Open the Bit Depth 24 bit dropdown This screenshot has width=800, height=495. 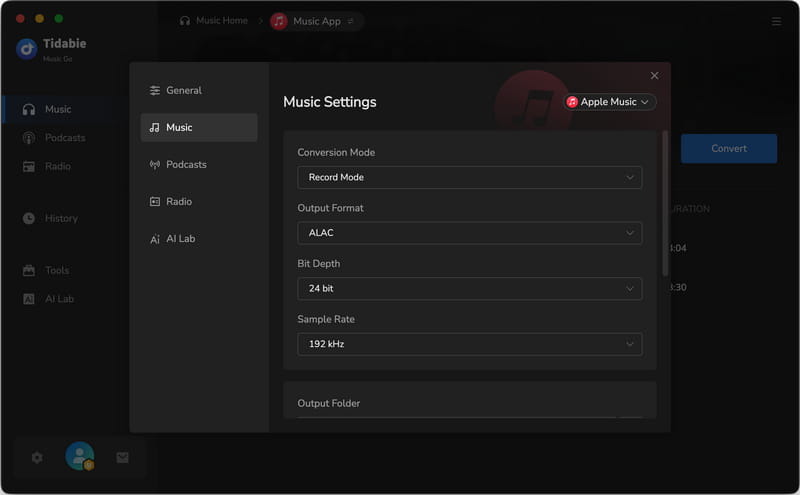[x=469, y=289]
